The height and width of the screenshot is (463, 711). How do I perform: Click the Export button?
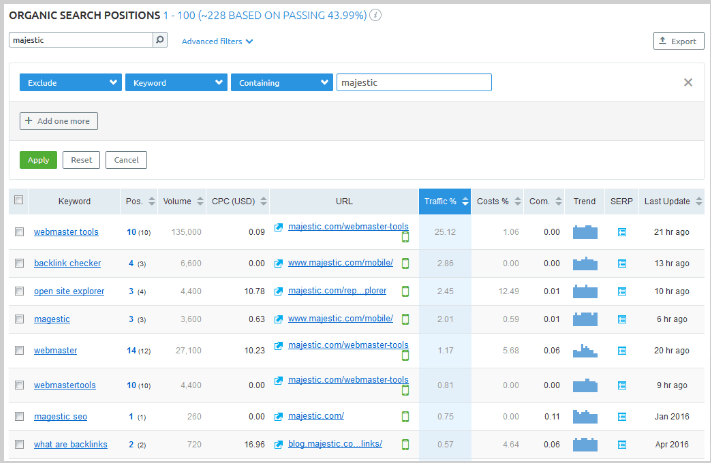coord(678,41)
